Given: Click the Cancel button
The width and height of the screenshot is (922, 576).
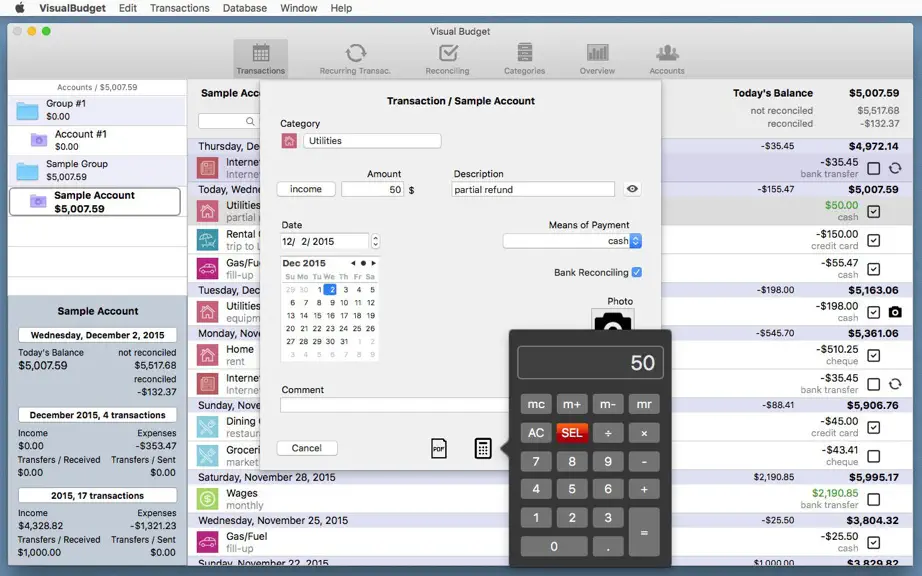Looking at the screenshot, I should [307, 448].
